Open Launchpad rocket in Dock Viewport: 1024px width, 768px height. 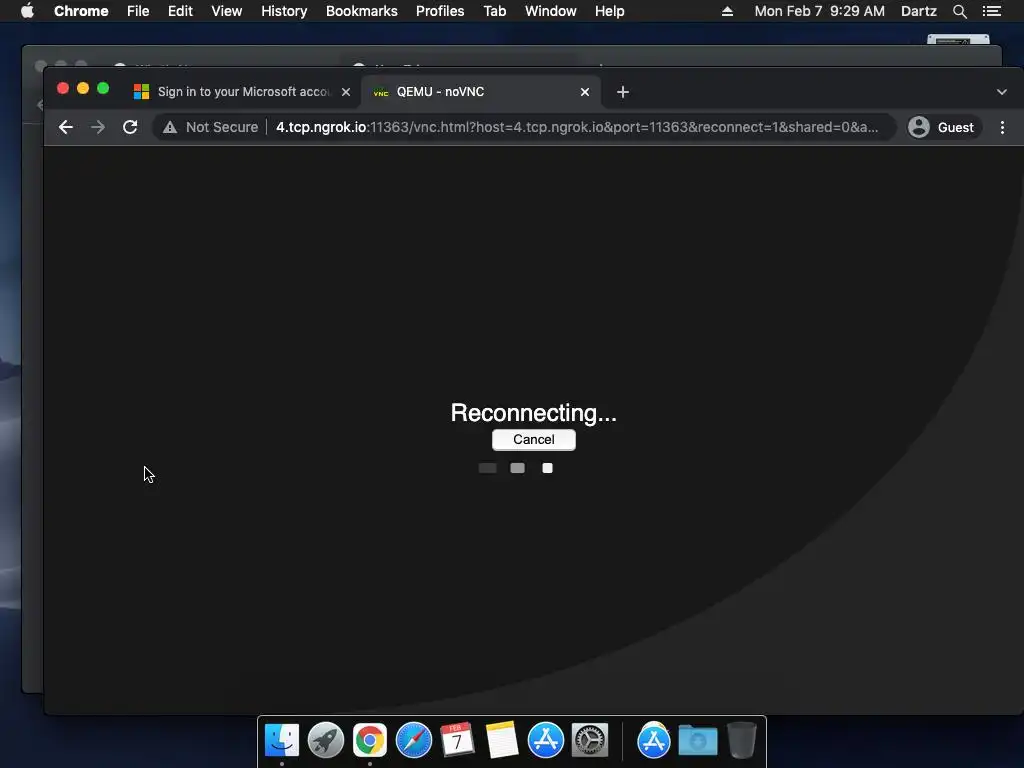coord(326,740)
